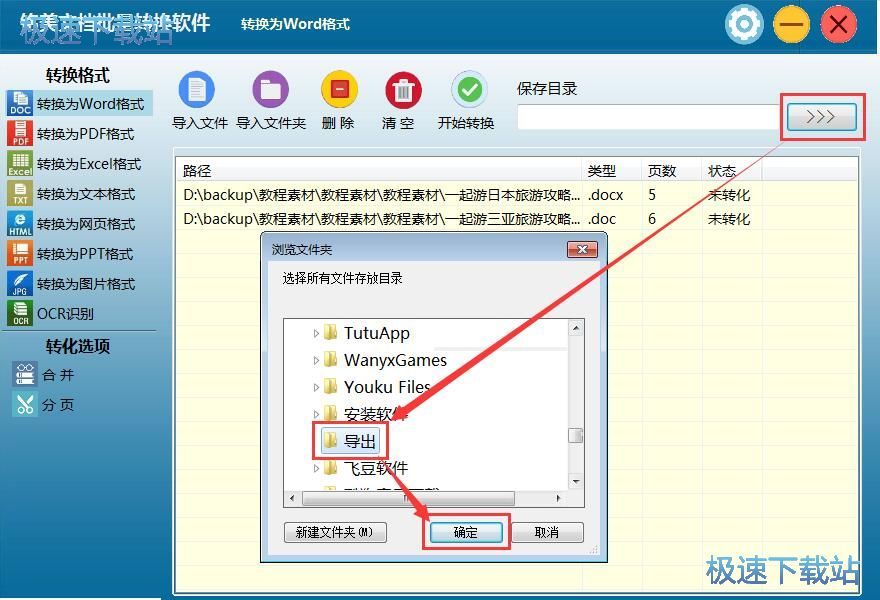Select the TutuApp folder
Screen dimensions: 880x600
(377, 333)
